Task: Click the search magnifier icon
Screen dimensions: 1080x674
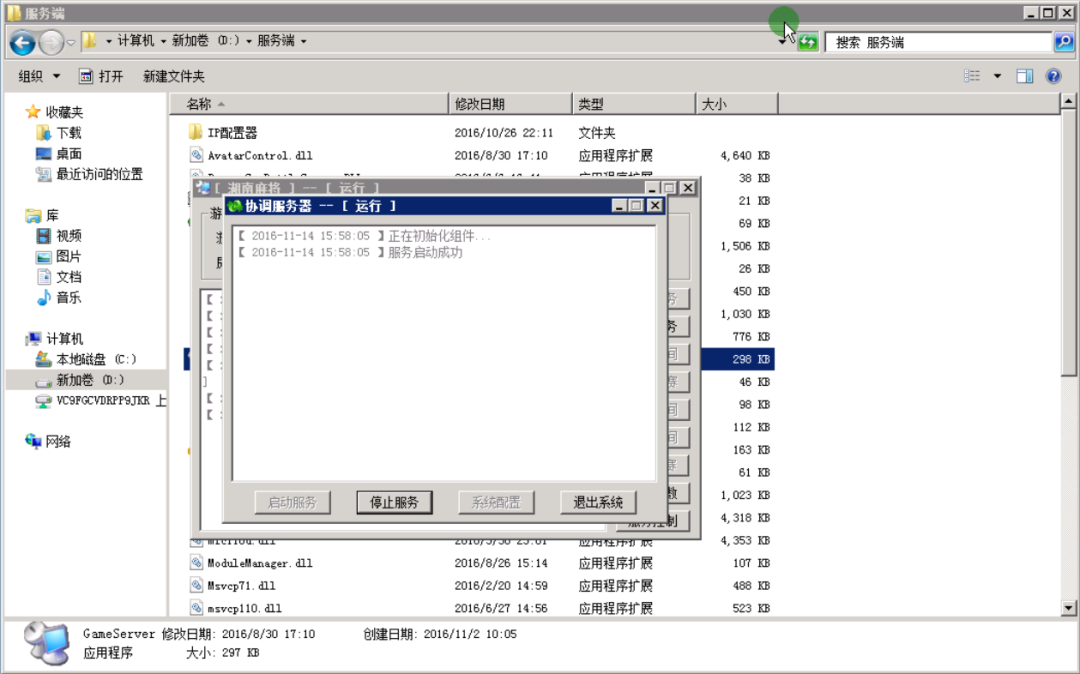Action: tap(1063, 42)
